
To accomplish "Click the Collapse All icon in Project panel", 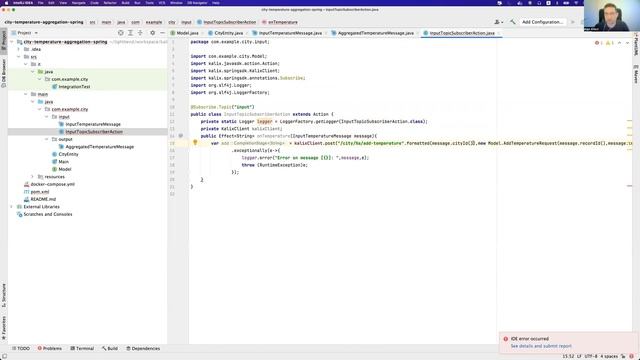I will (140, 33).
